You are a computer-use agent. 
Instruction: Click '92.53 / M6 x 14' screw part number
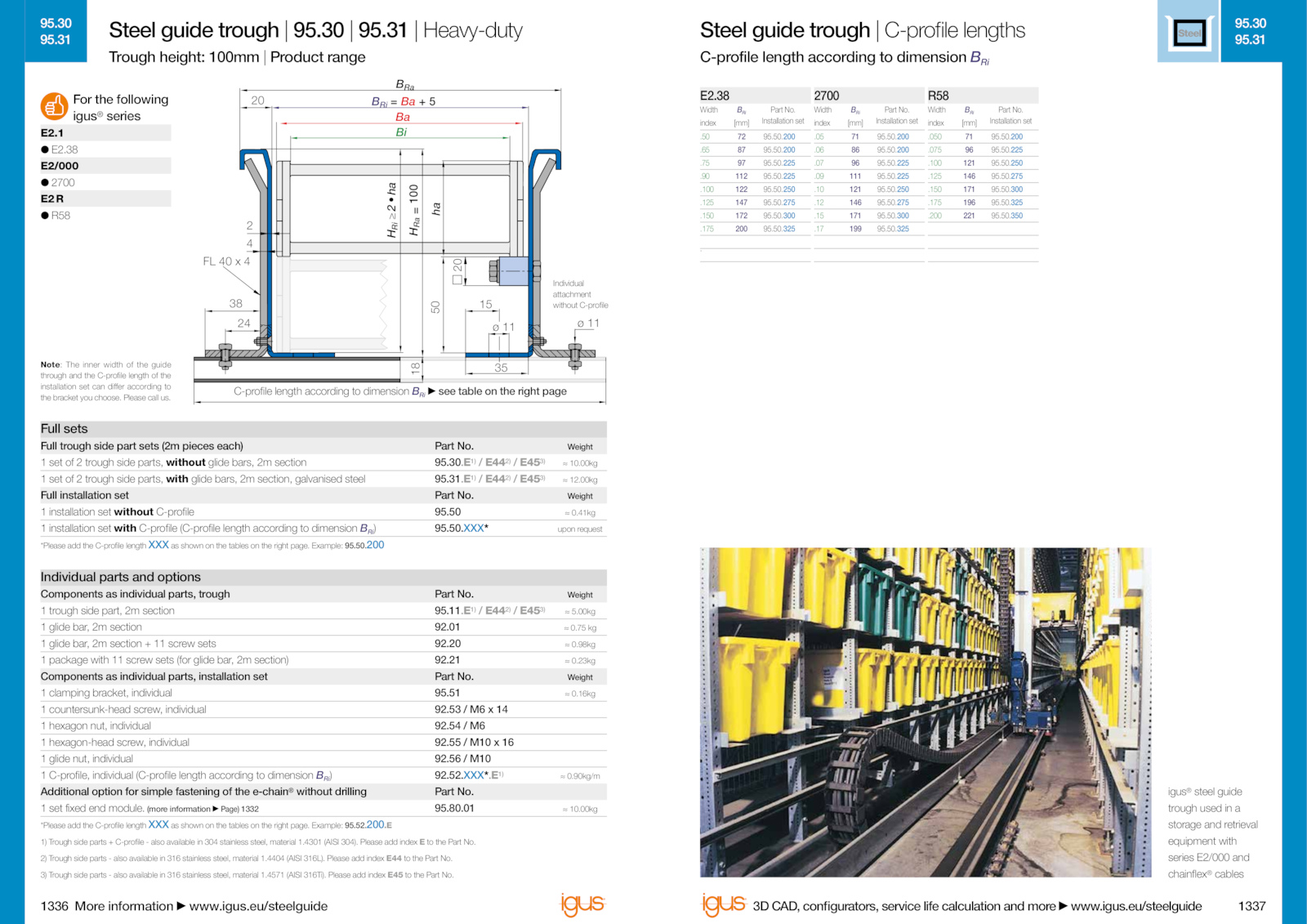click(x=471, y=709)
